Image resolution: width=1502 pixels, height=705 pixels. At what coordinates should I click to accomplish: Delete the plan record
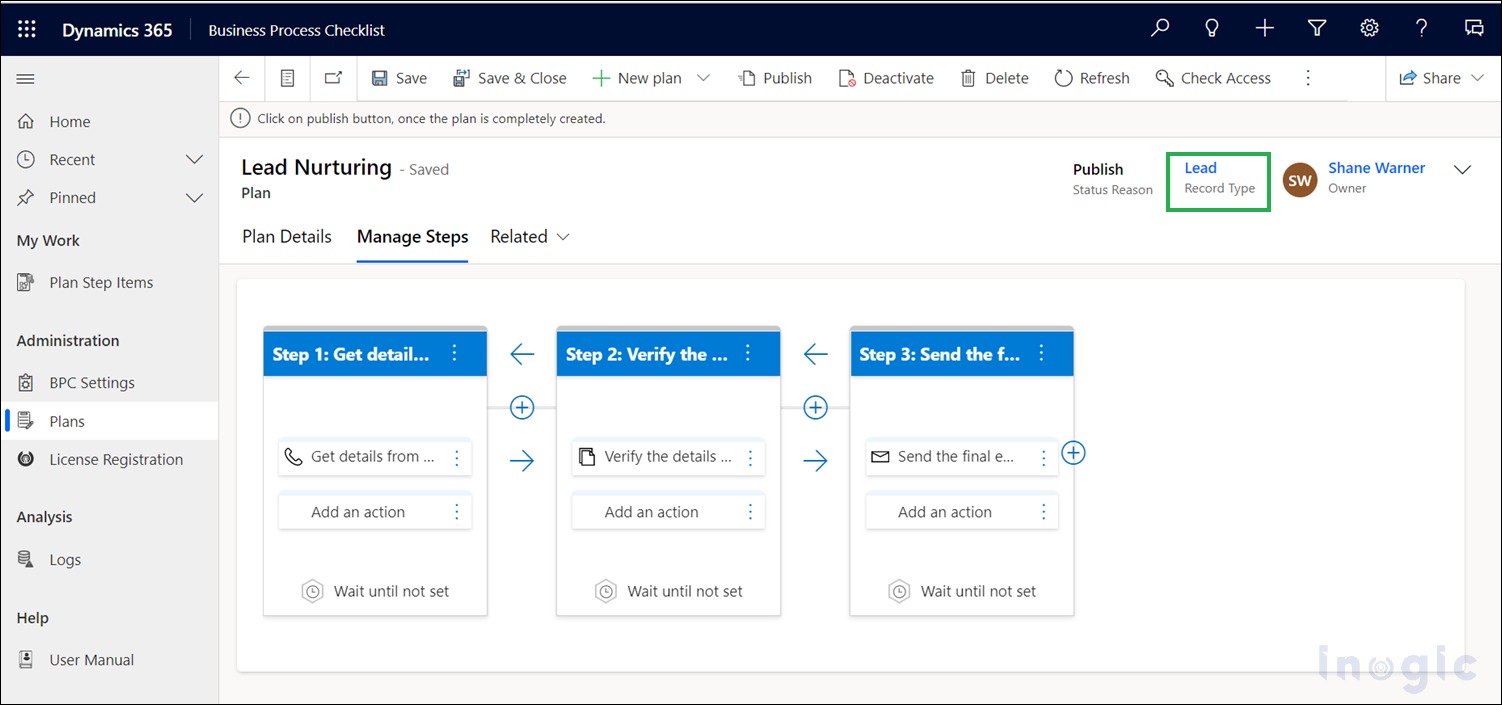(994, 78)
